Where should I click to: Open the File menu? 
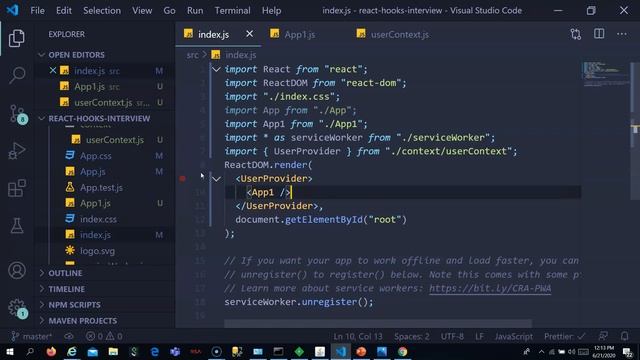37,11
